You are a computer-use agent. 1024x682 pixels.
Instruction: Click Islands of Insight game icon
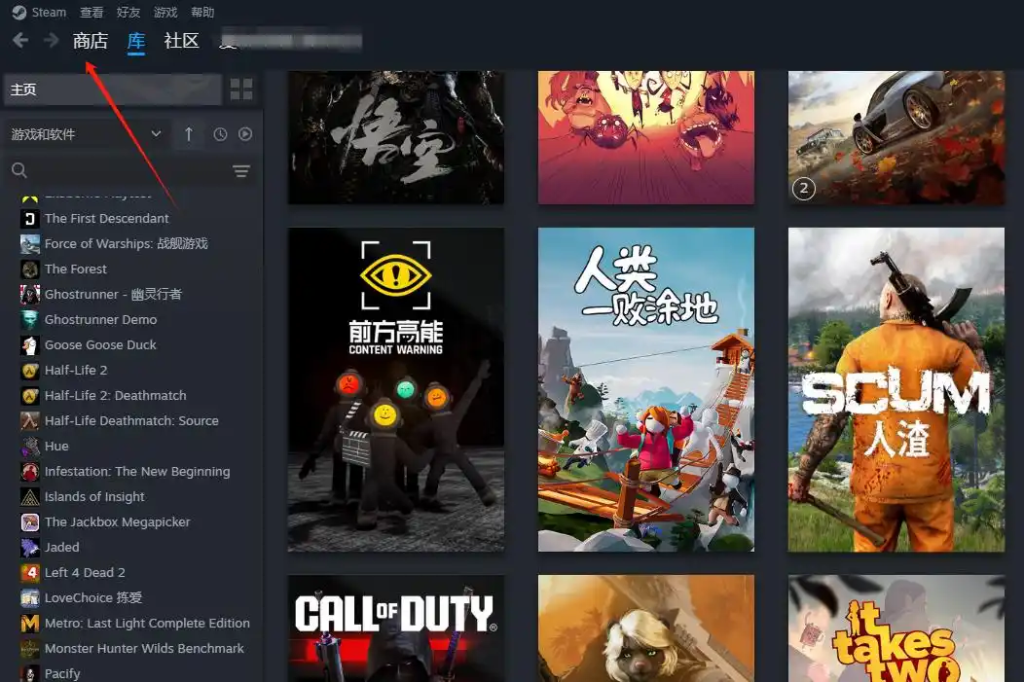pyautogui.click(x=29, y=497)
